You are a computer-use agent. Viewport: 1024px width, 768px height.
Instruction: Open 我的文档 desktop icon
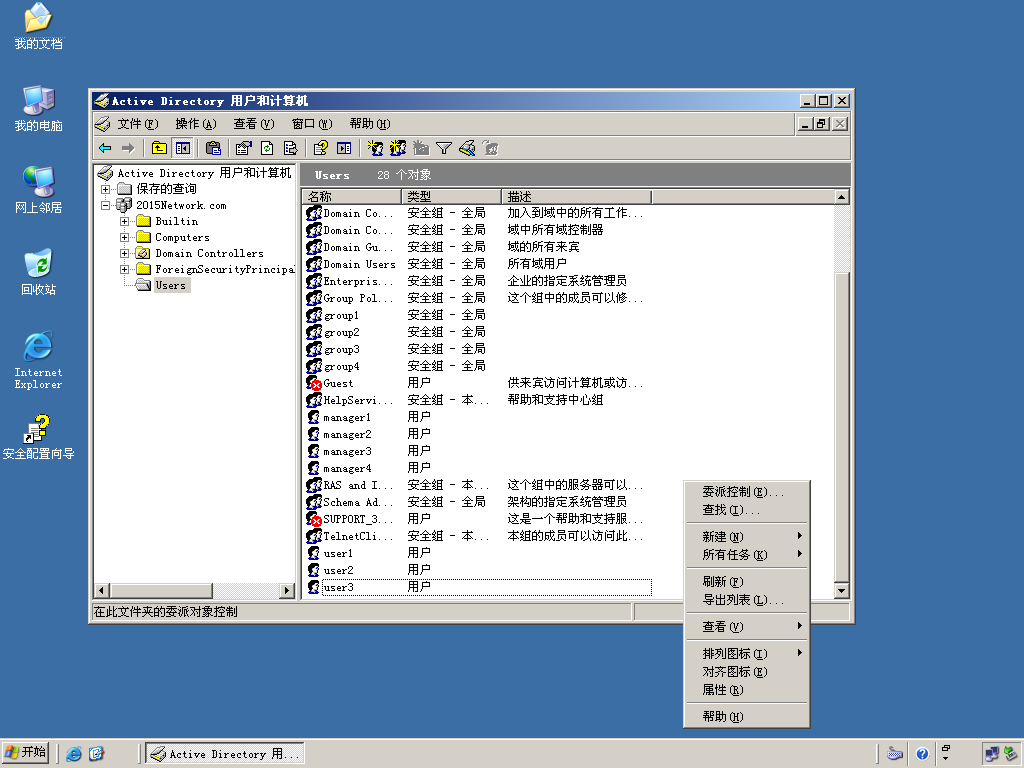click(x=39, y=26)
